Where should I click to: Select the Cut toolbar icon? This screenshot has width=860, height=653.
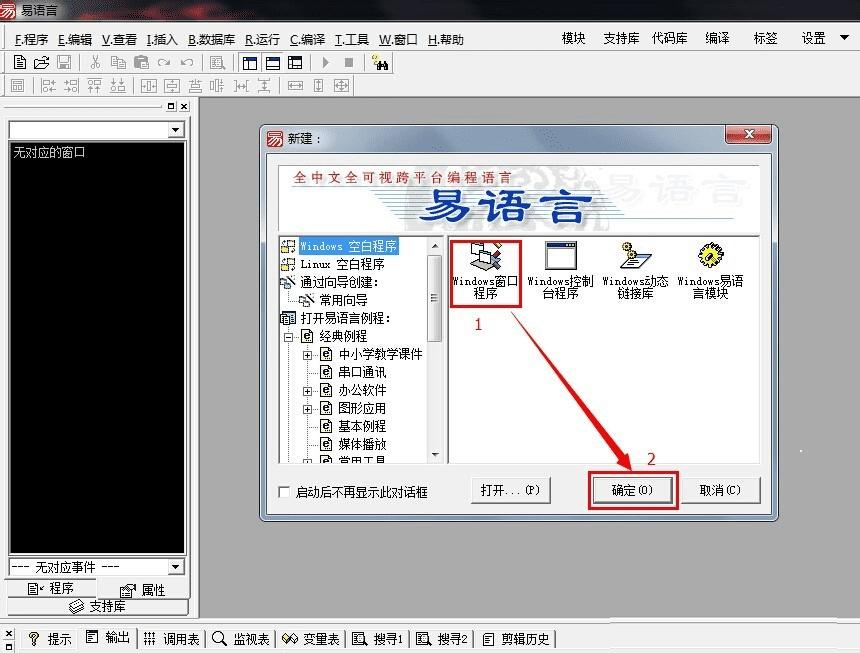click(95, 62)
